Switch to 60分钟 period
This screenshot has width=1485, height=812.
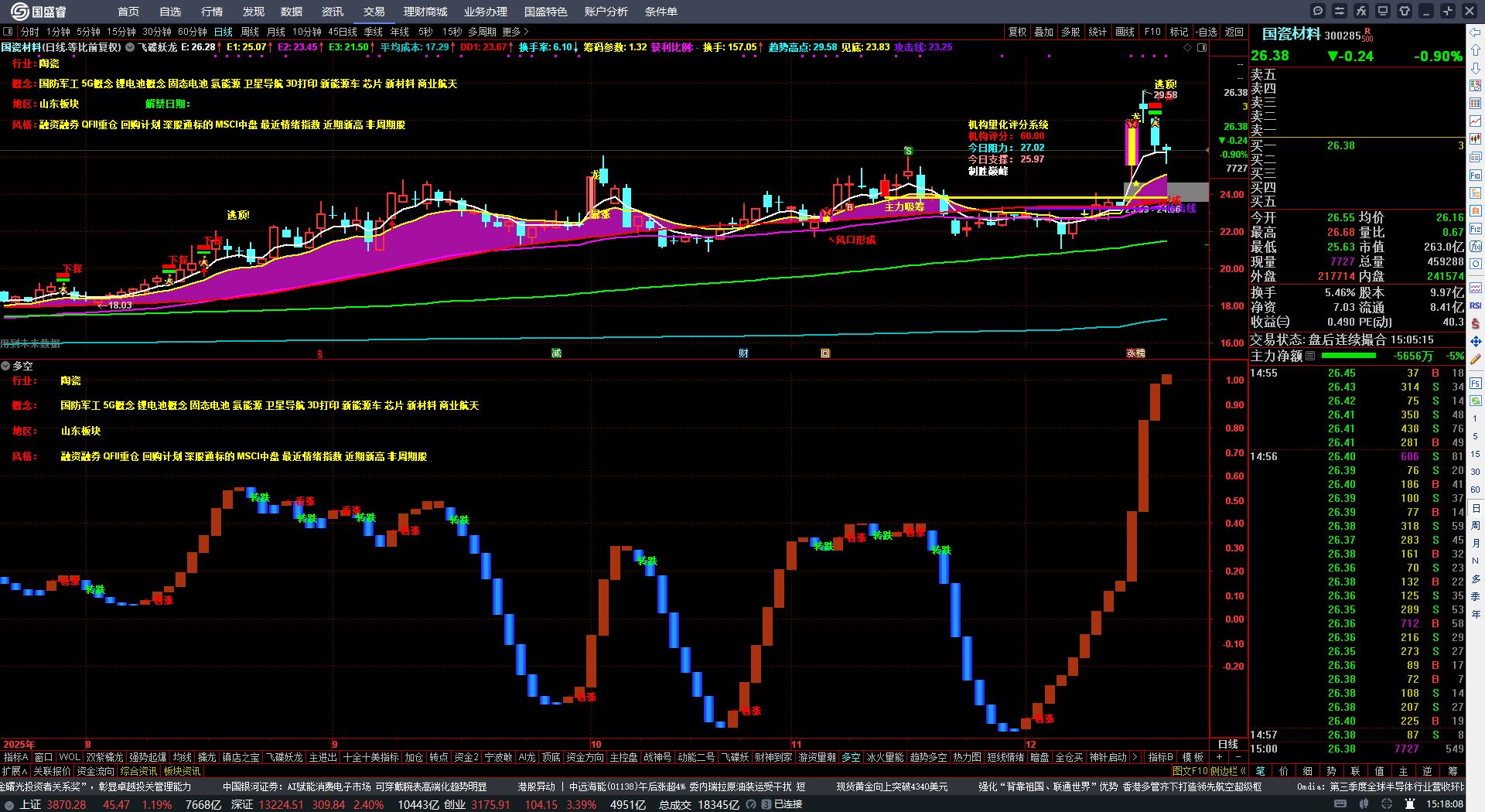tap(193, 32)
